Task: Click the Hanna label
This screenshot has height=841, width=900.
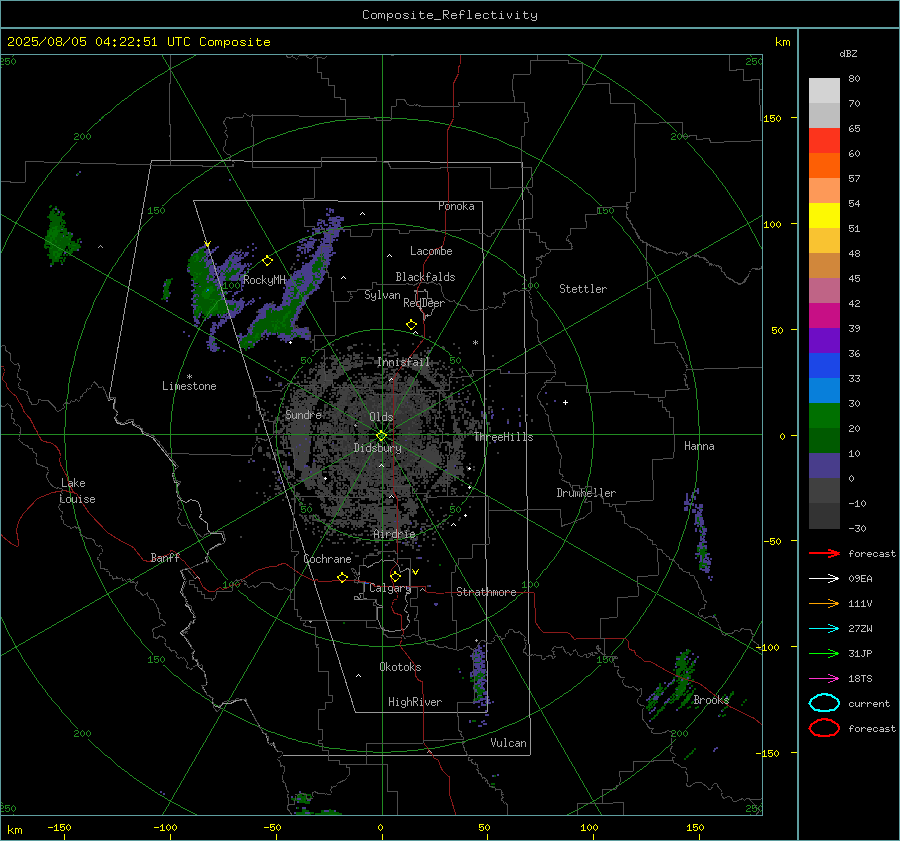Action: [x=699, y=446]
